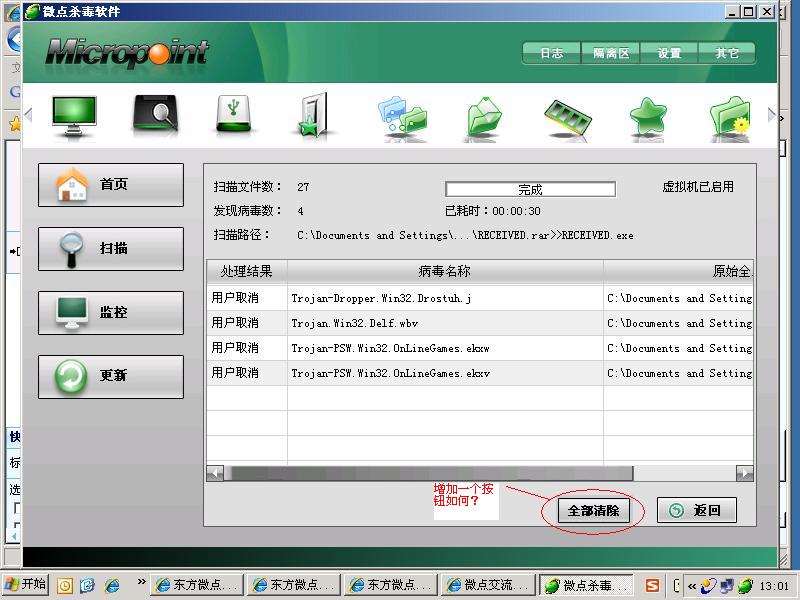Open the document with green star icon
Screen dimensions: 800x600
313,115
